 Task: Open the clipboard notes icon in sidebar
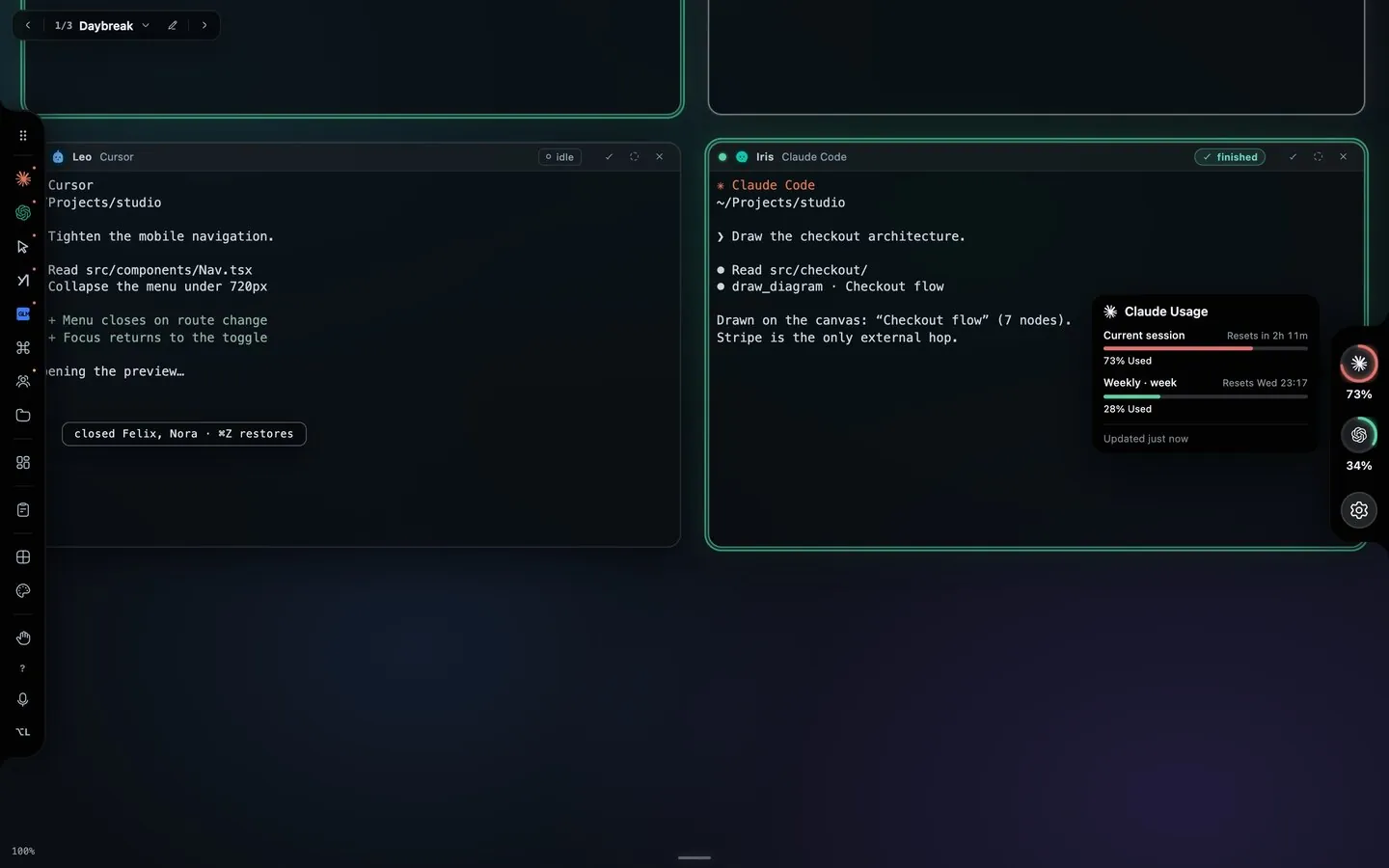point(23,509)
